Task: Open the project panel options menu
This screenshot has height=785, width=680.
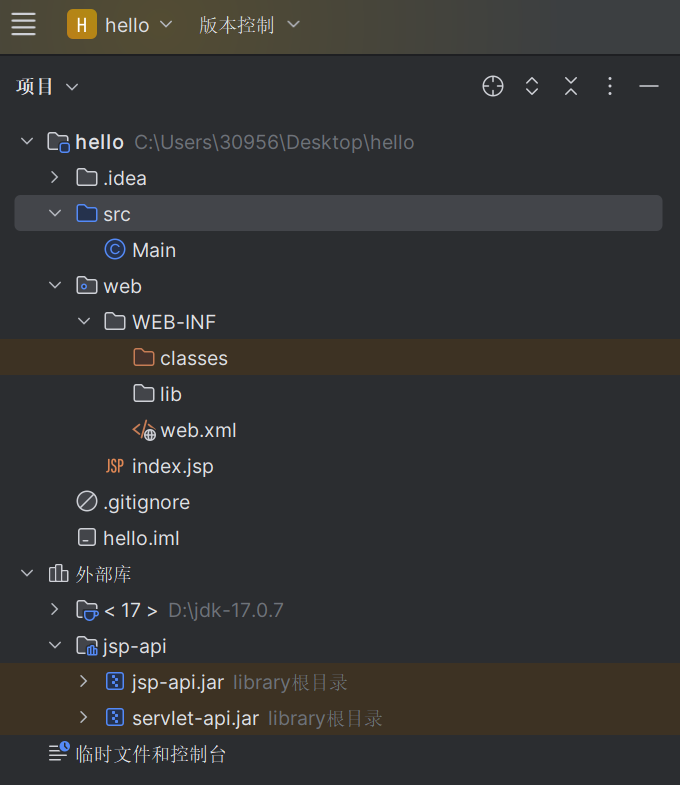Action: [610, 86]
